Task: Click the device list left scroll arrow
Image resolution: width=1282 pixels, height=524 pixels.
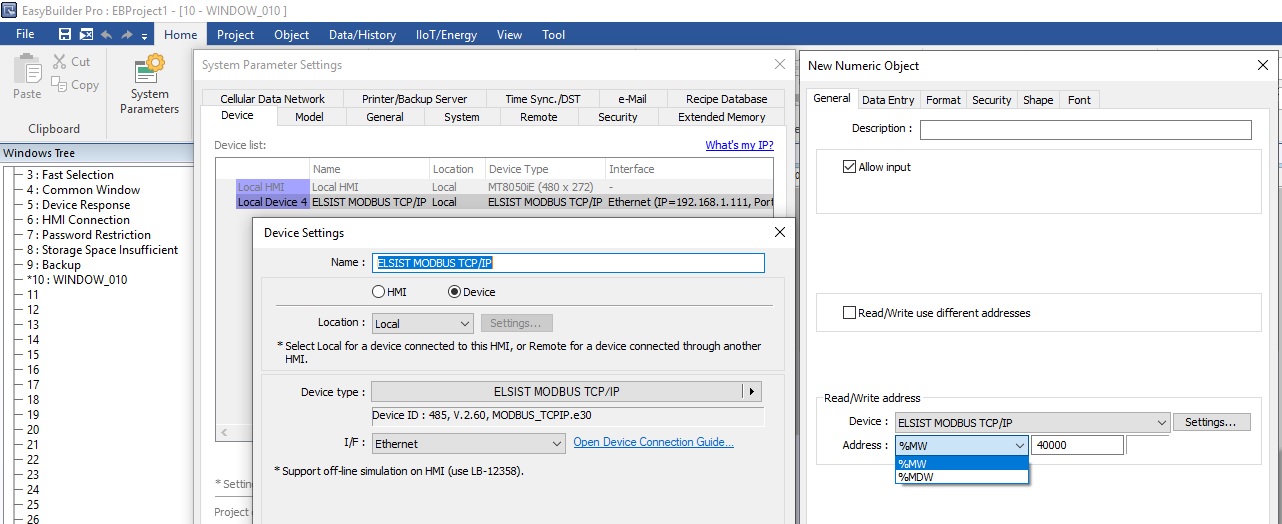Action: [224, 432]
